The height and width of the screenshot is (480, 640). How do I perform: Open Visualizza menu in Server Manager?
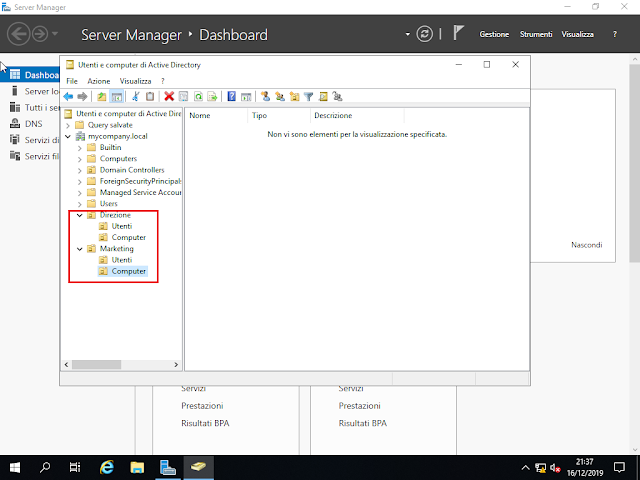click(577, 34)
